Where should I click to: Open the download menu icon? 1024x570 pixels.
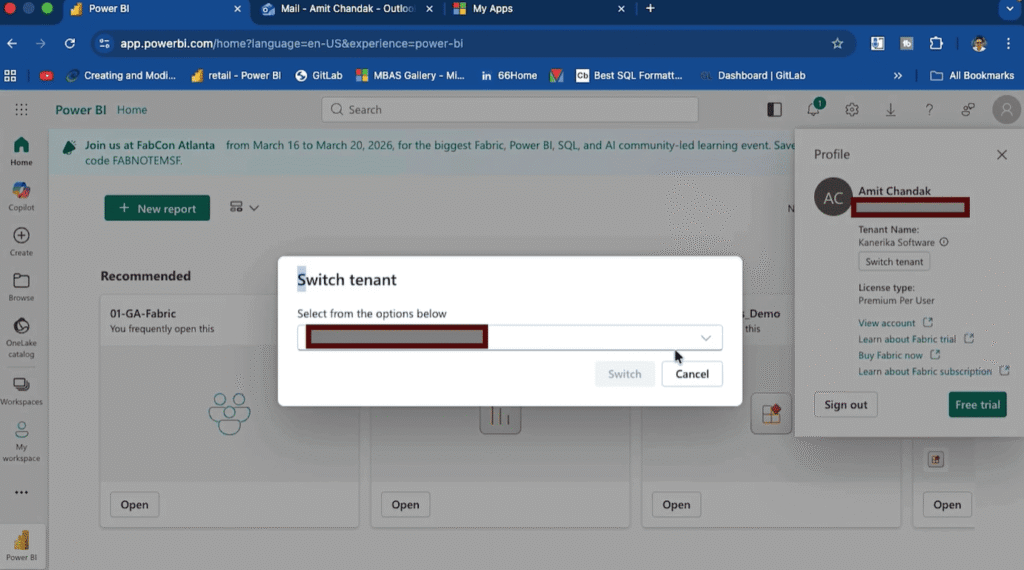(890, 110)
